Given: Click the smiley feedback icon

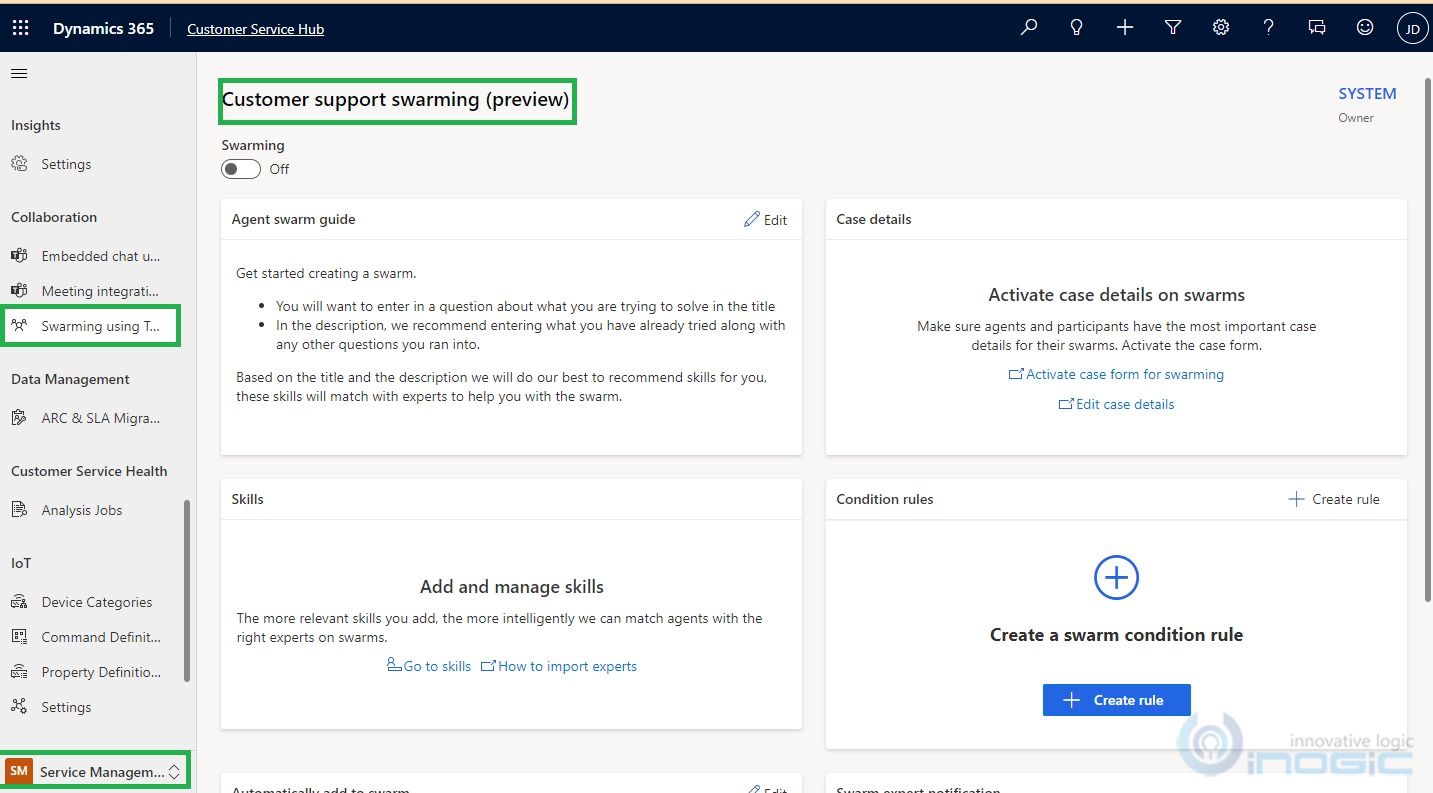Looking at the screenshot, I should click(x=1365, y=28).
